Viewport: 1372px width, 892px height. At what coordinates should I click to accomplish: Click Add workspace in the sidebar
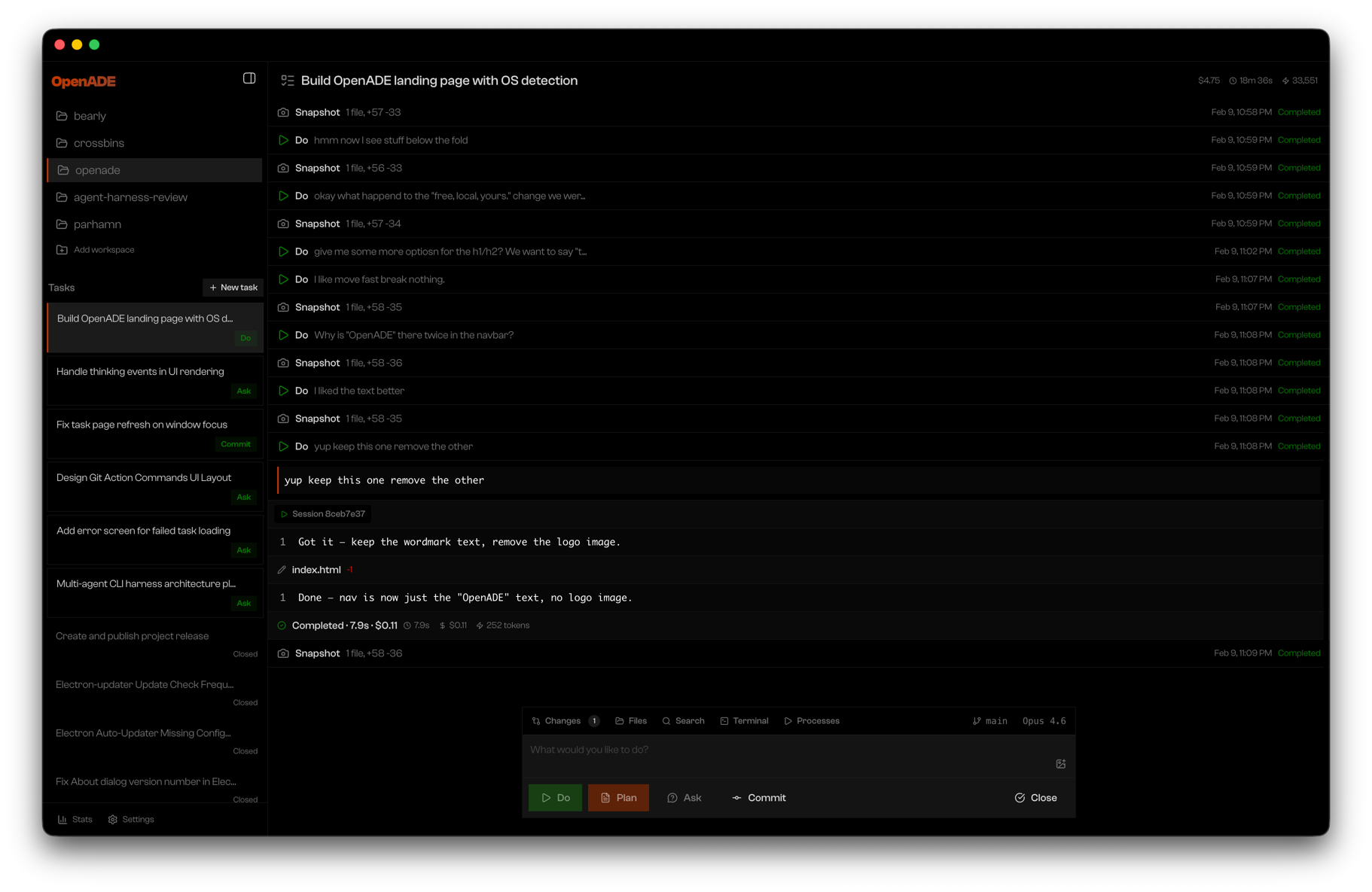[x=103, y=249]
